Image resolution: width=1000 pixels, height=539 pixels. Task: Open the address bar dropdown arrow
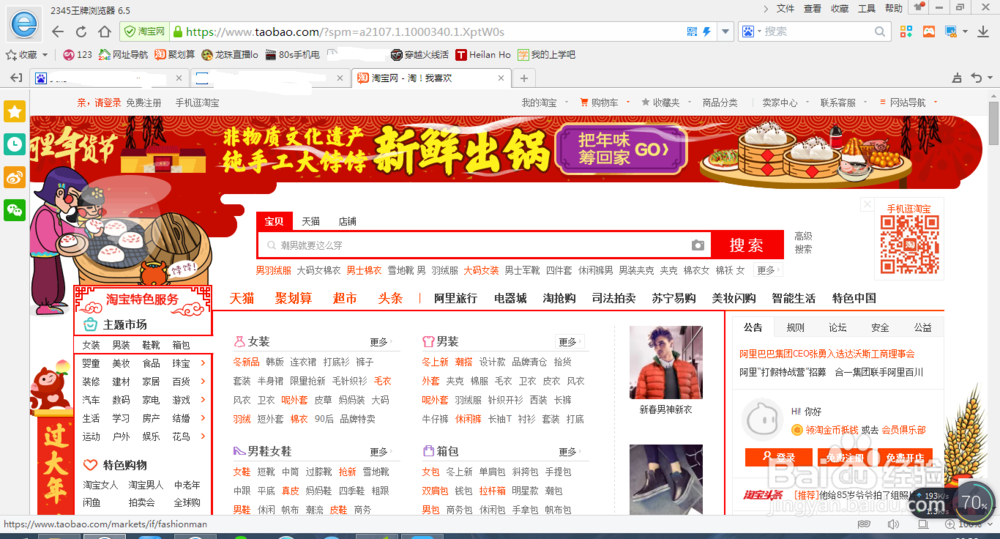(x=725, y=31)
